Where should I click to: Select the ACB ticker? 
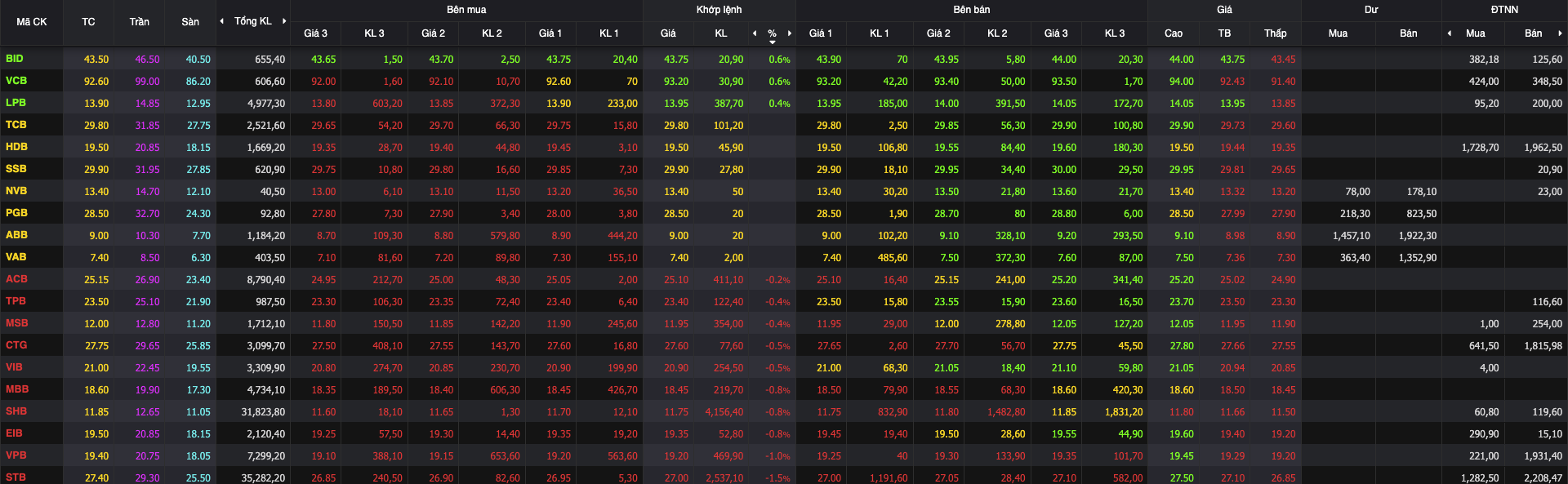16,279
